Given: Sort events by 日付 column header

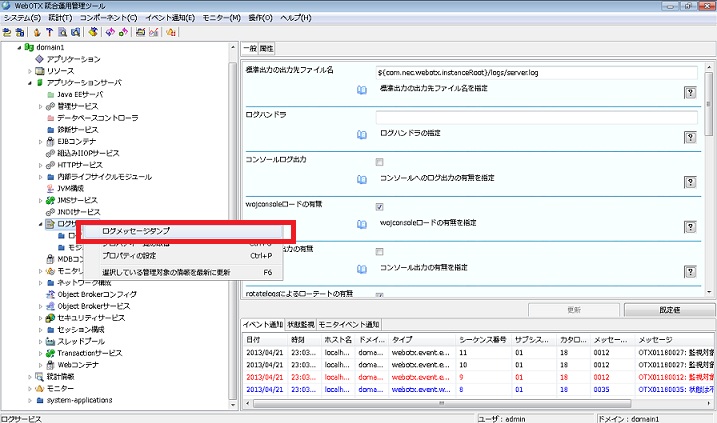Looking at the screenshot, I should pyautogui.click(x=265, y=340).
